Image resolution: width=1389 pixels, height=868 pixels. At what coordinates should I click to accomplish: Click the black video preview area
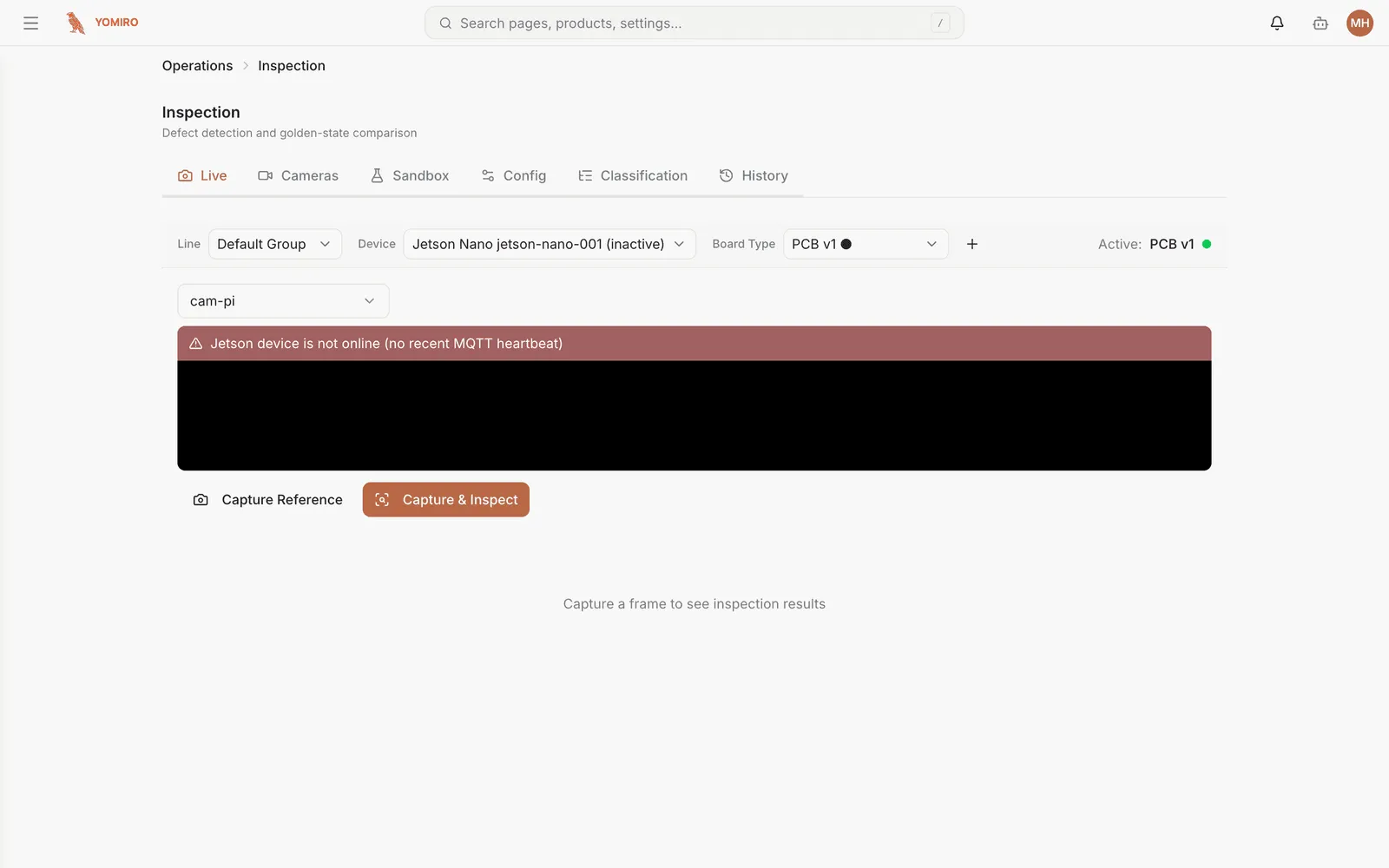pyautogui.click(x=694, y=416)
